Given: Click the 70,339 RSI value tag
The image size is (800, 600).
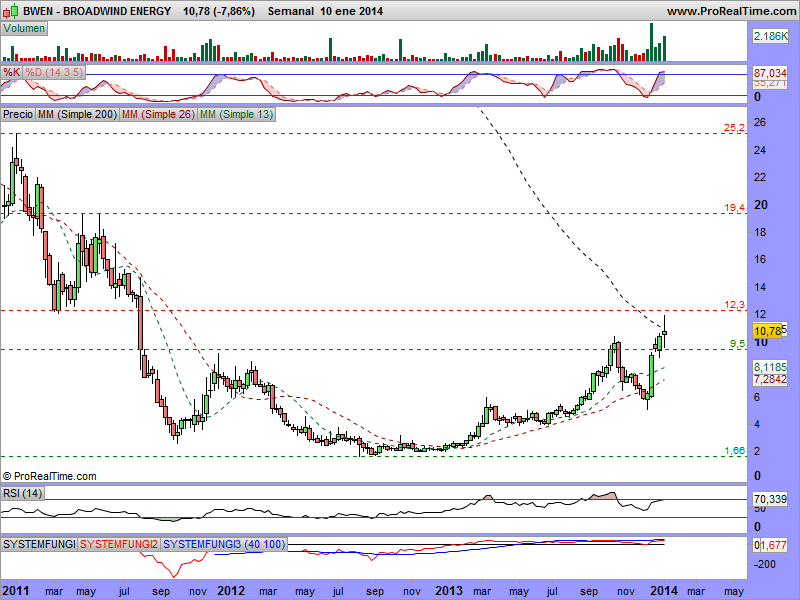Looking at the screenshot, I should click(770, 499).
